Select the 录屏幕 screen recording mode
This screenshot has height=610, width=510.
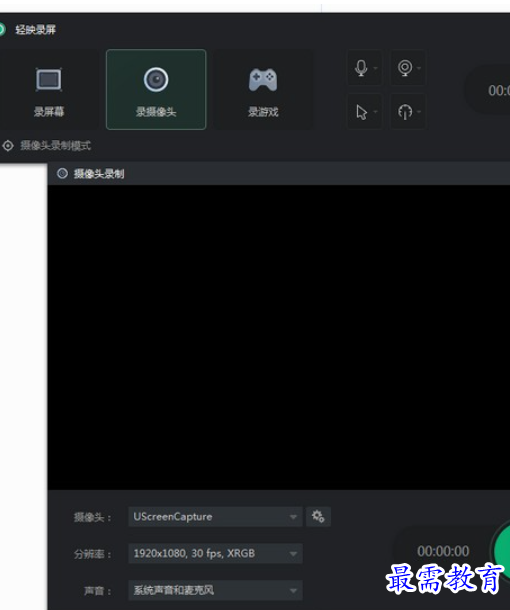tap(49, 89)
